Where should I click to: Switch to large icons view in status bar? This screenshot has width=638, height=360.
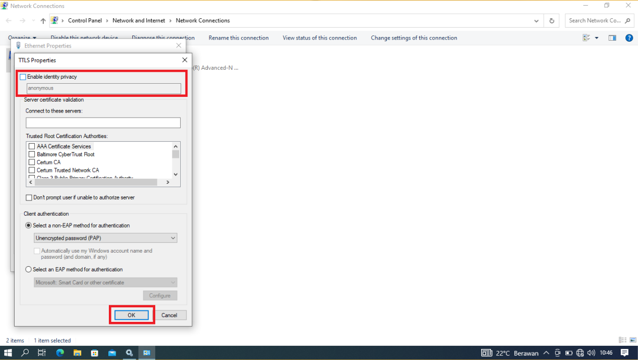633,340
